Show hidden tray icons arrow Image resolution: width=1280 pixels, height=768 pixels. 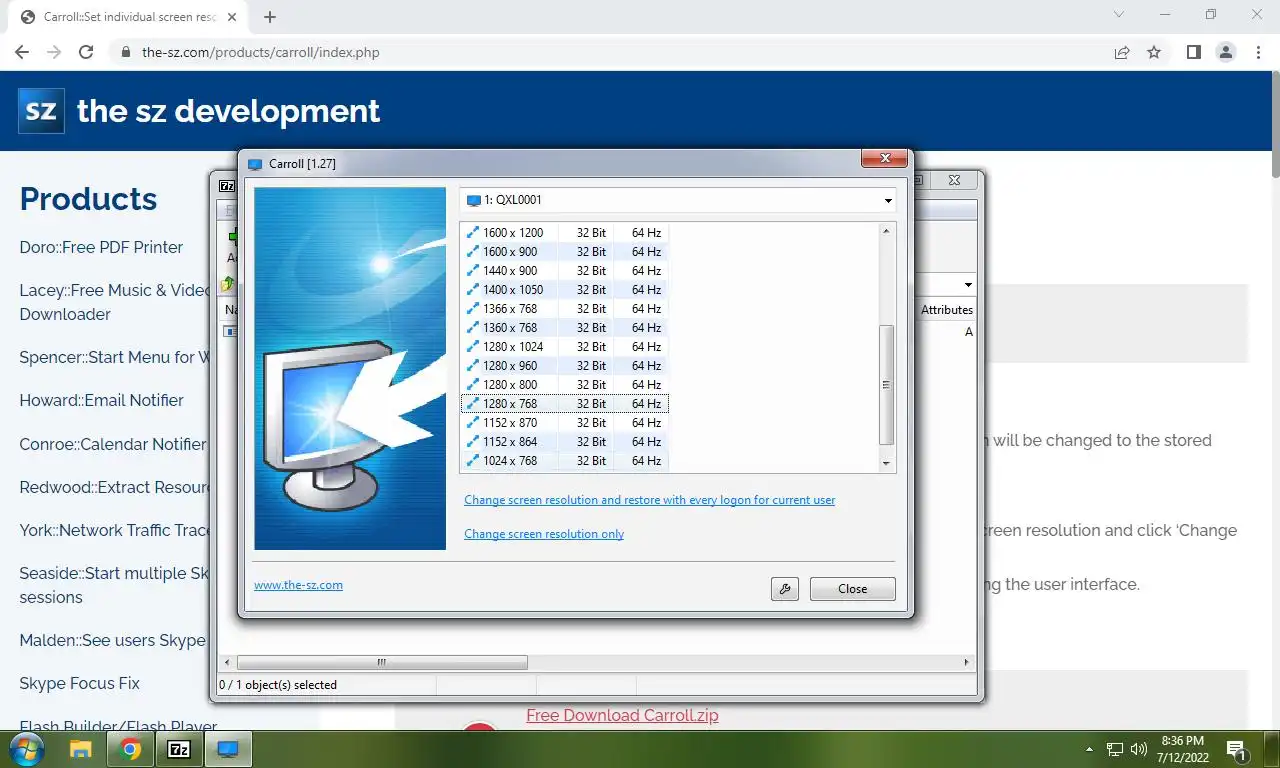pos(1089,749)
